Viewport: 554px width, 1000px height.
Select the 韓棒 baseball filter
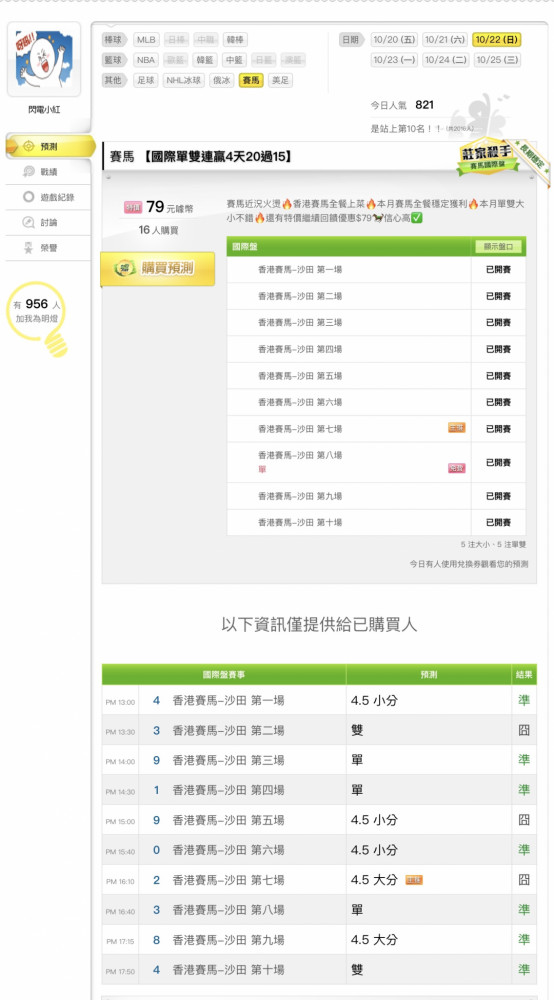coord(235,40)
